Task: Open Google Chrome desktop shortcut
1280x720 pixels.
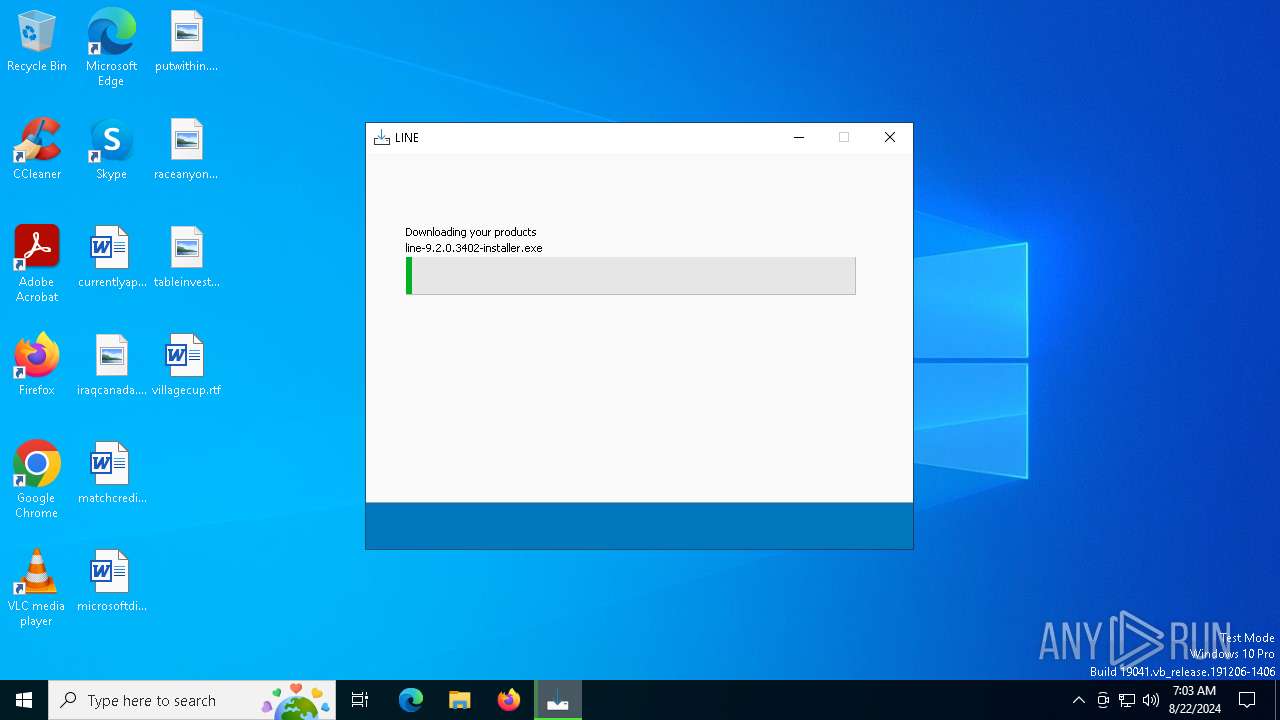Action: click(37, 479)
